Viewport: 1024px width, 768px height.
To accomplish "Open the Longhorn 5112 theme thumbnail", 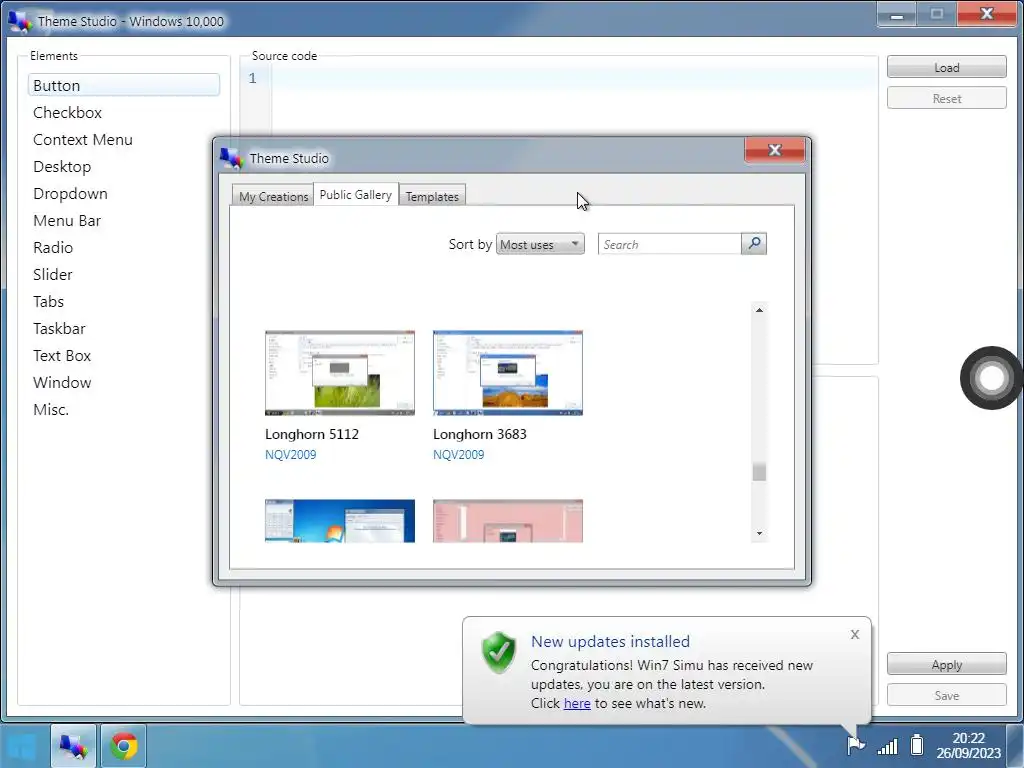I will [x=340, y=373].
